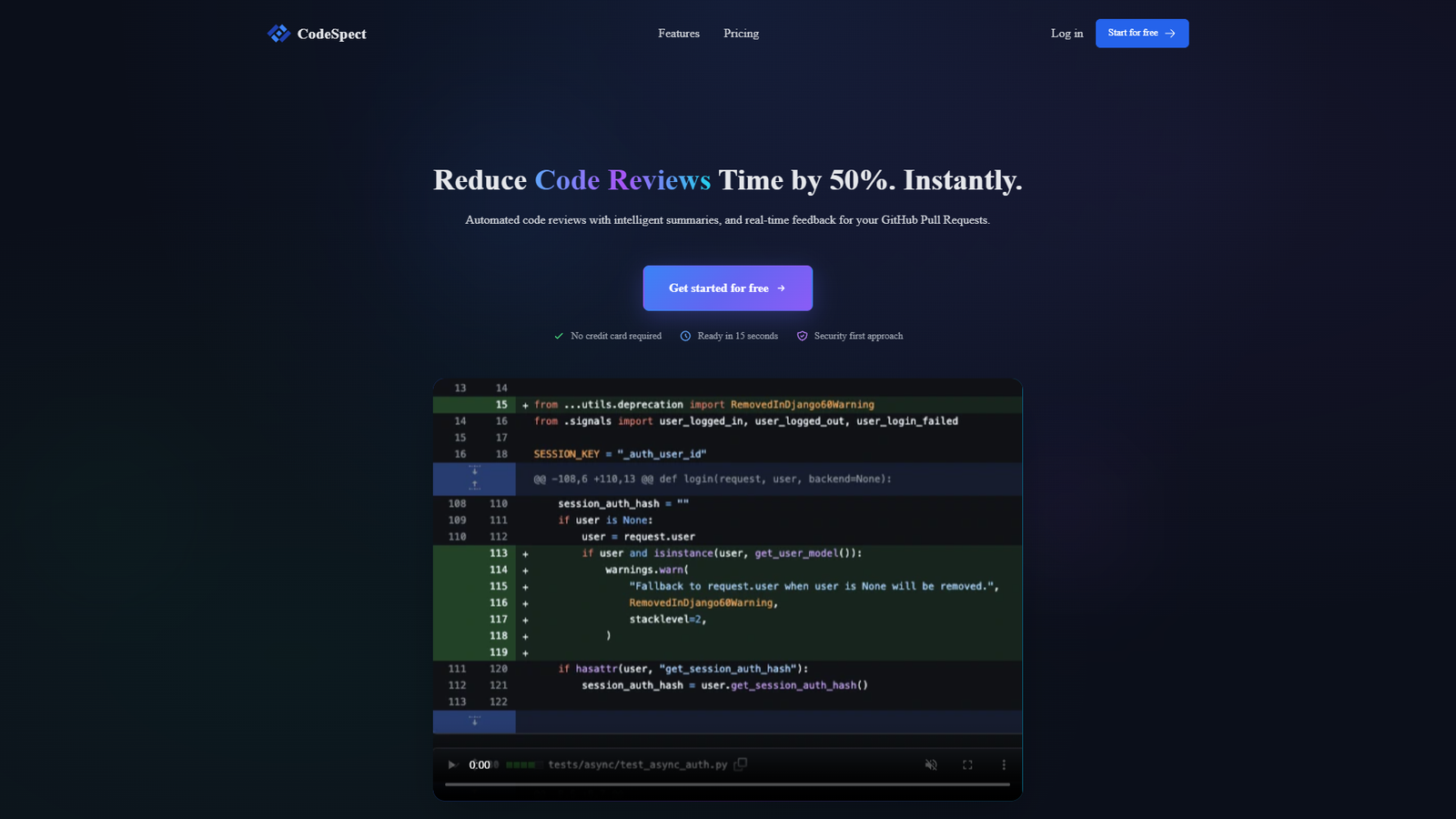The width and height of the screenshot is (1456, 819).
Task: Click the Reduce Code Reviews Time headline
Action: click(728, 180)
